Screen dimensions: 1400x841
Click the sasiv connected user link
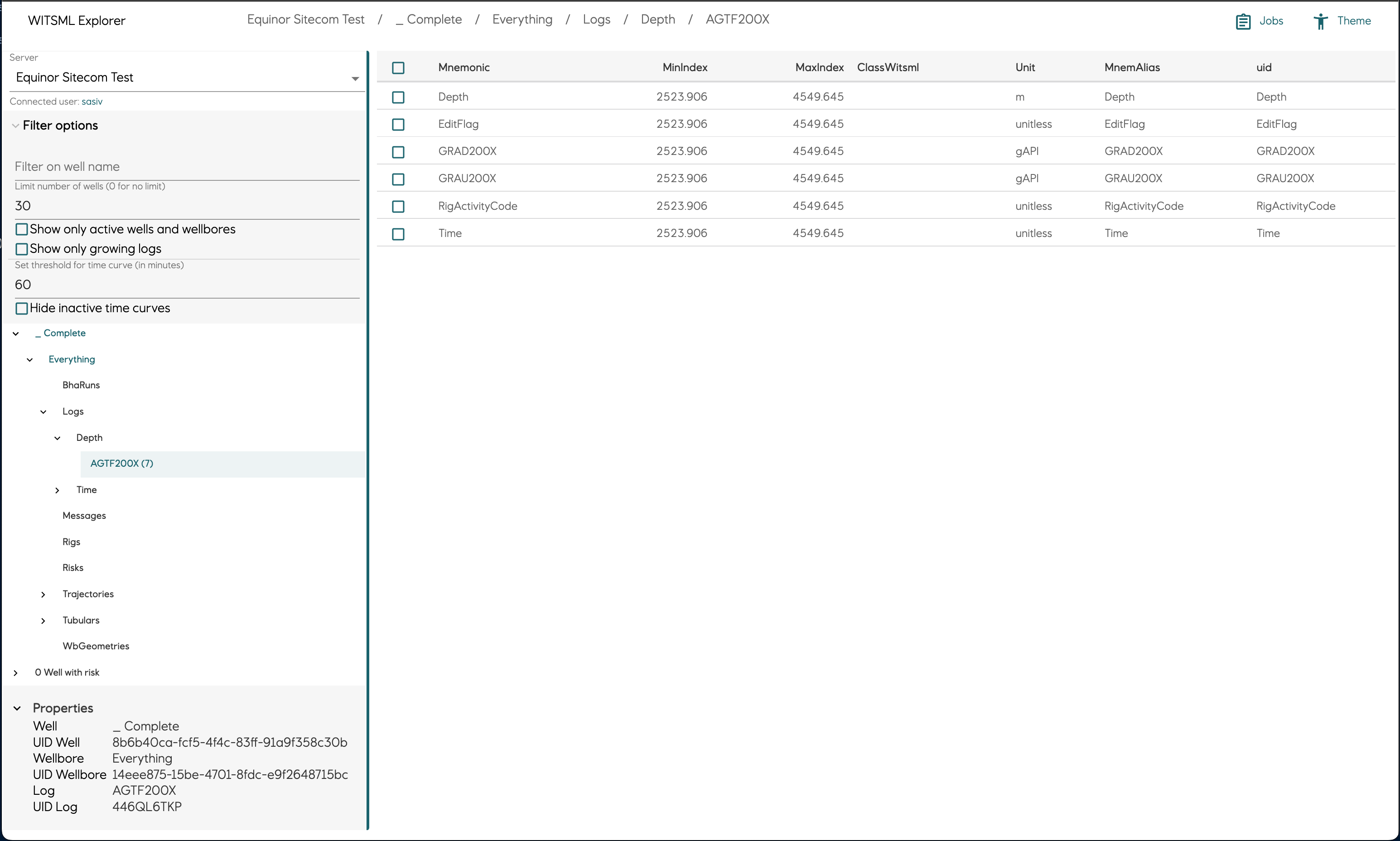pos(92,102)
